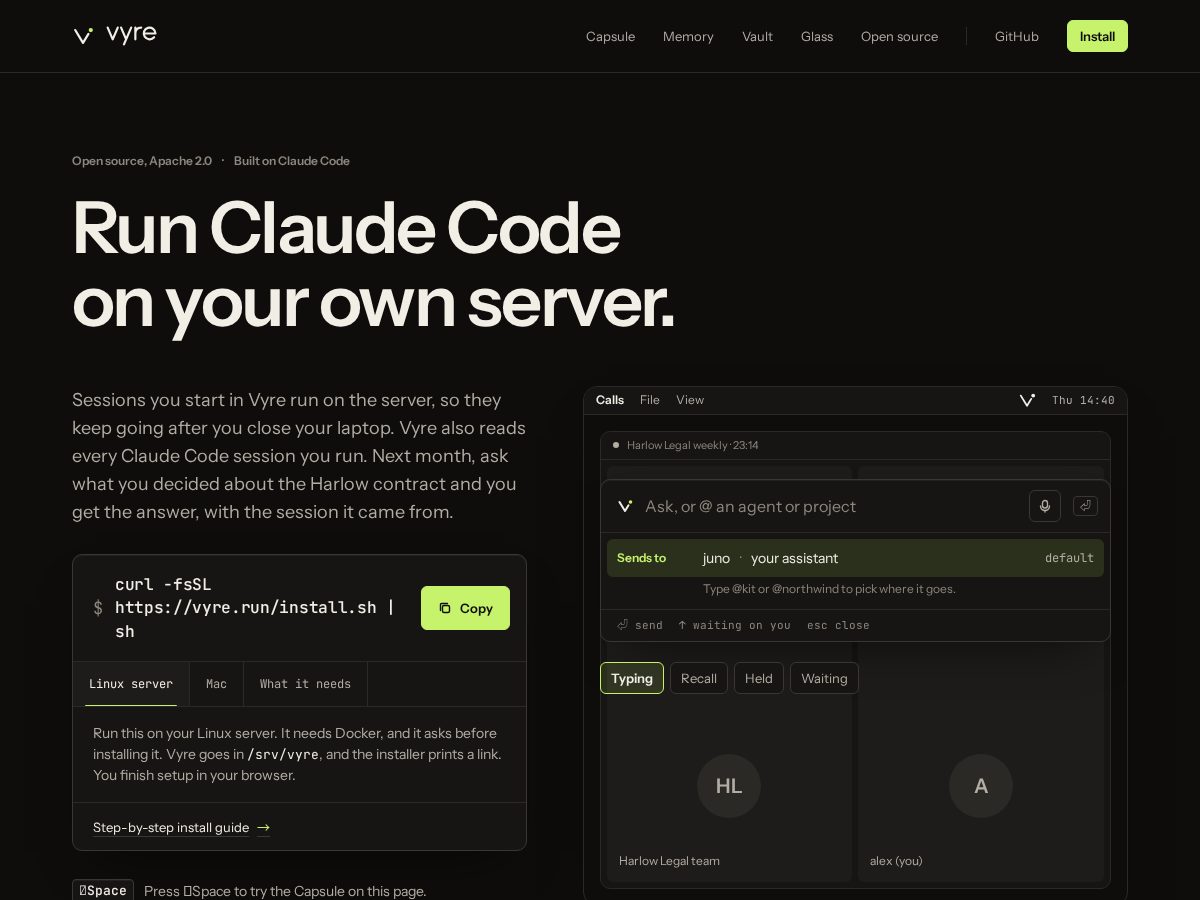Select the Linux server tab
Viewport: 1200px width, 900px height.
point(131,684)
